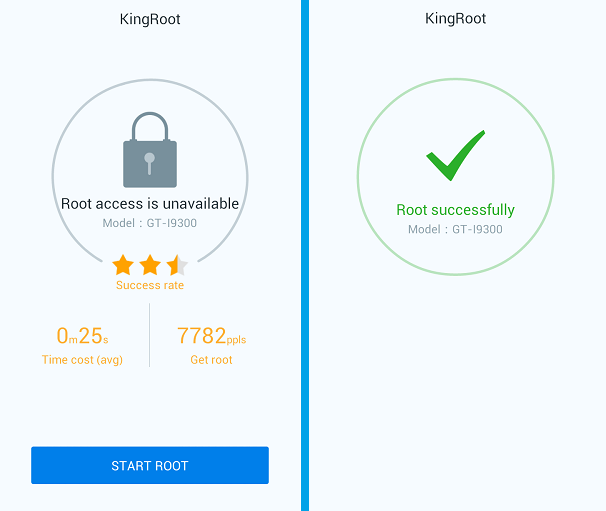Select the left panel KingRoot title

click(150, 19)
